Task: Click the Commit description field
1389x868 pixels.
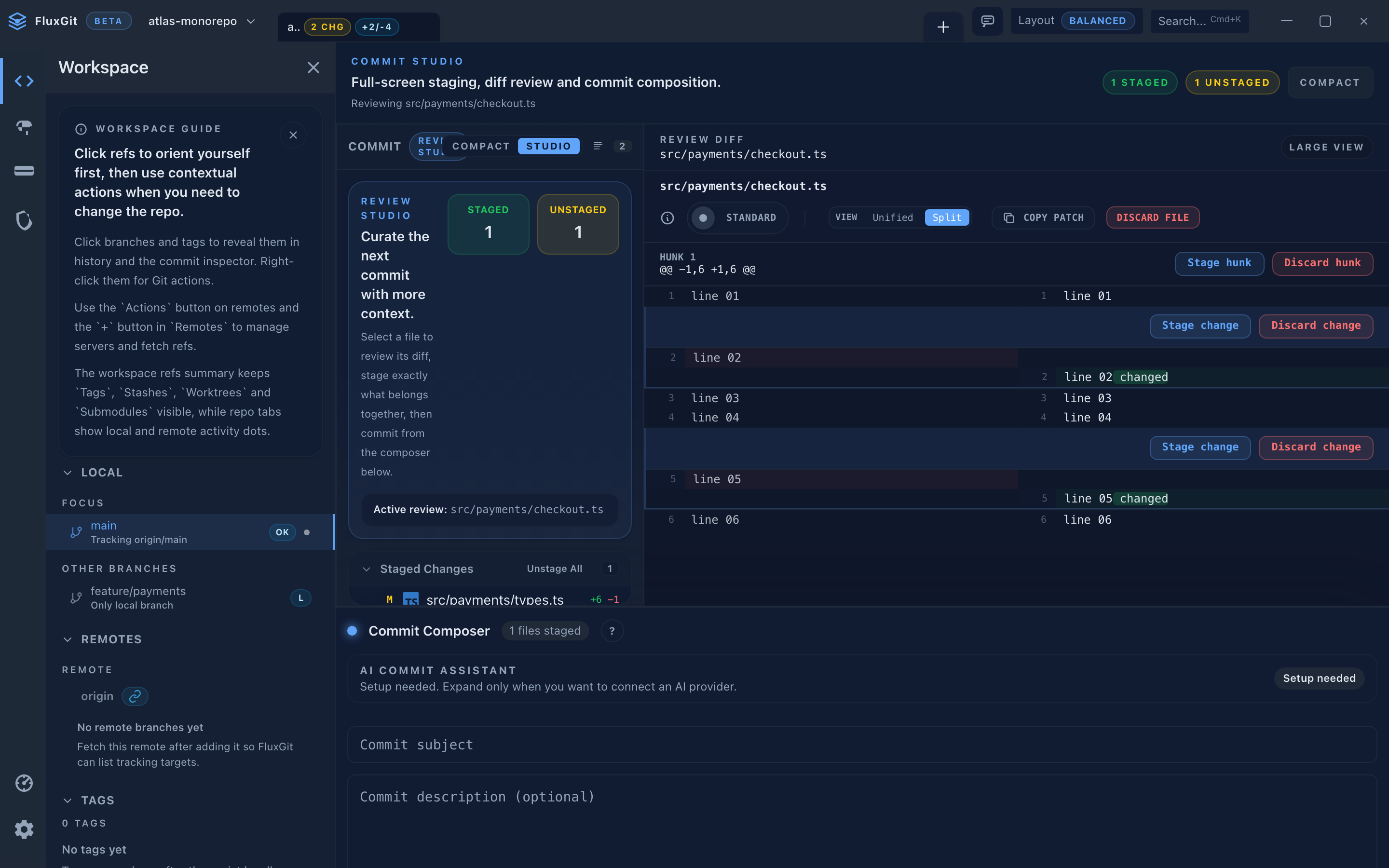Action: pos(862,821)
